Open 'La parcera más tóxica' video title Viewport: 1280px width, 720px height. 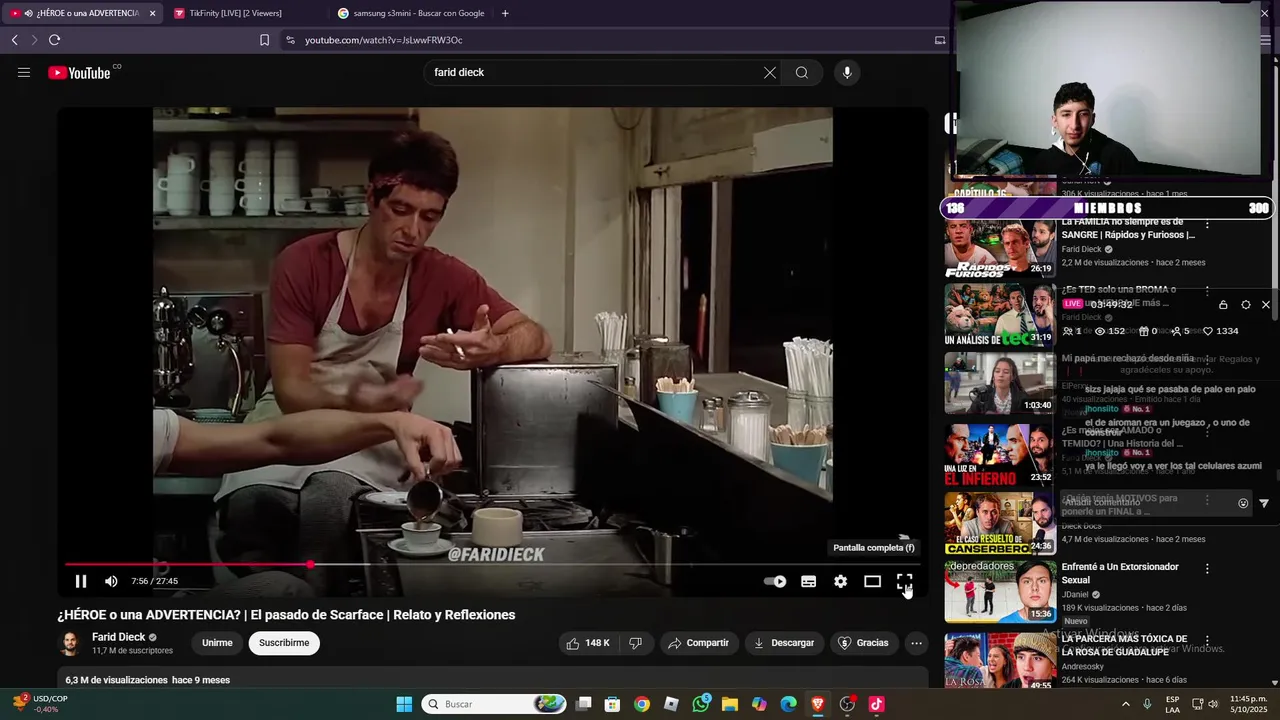pyautogui.click(x=1124, y=645)
